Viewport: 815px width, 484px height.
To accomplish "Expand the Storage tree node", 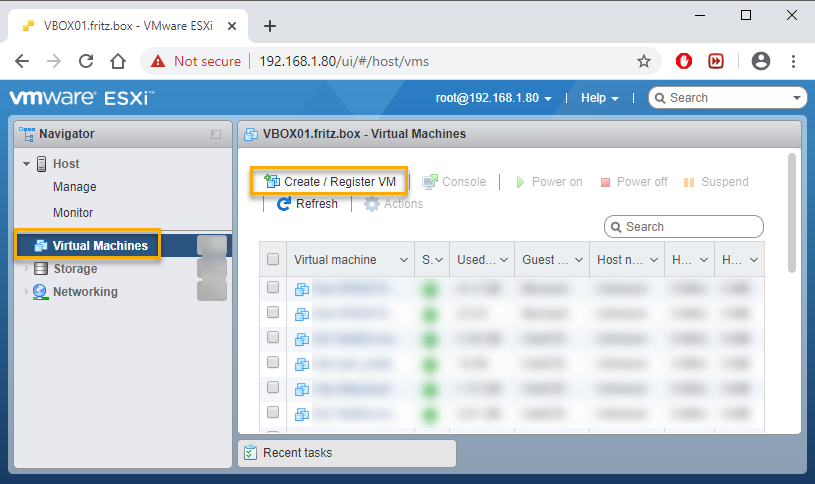I will [26, 269].
